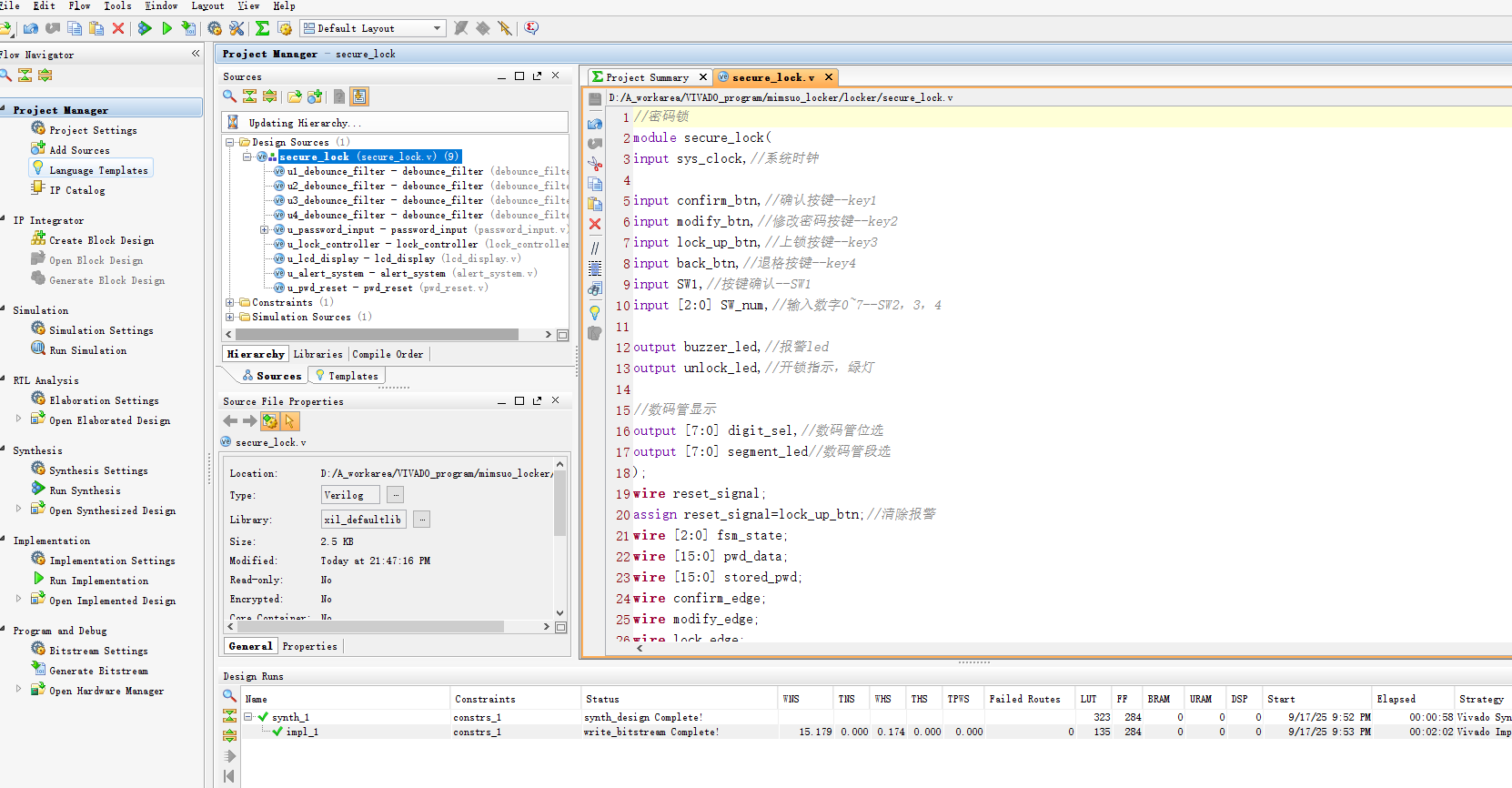
Task: Run Synthesis from the main toolbar
Action: (x=145, y=28)
